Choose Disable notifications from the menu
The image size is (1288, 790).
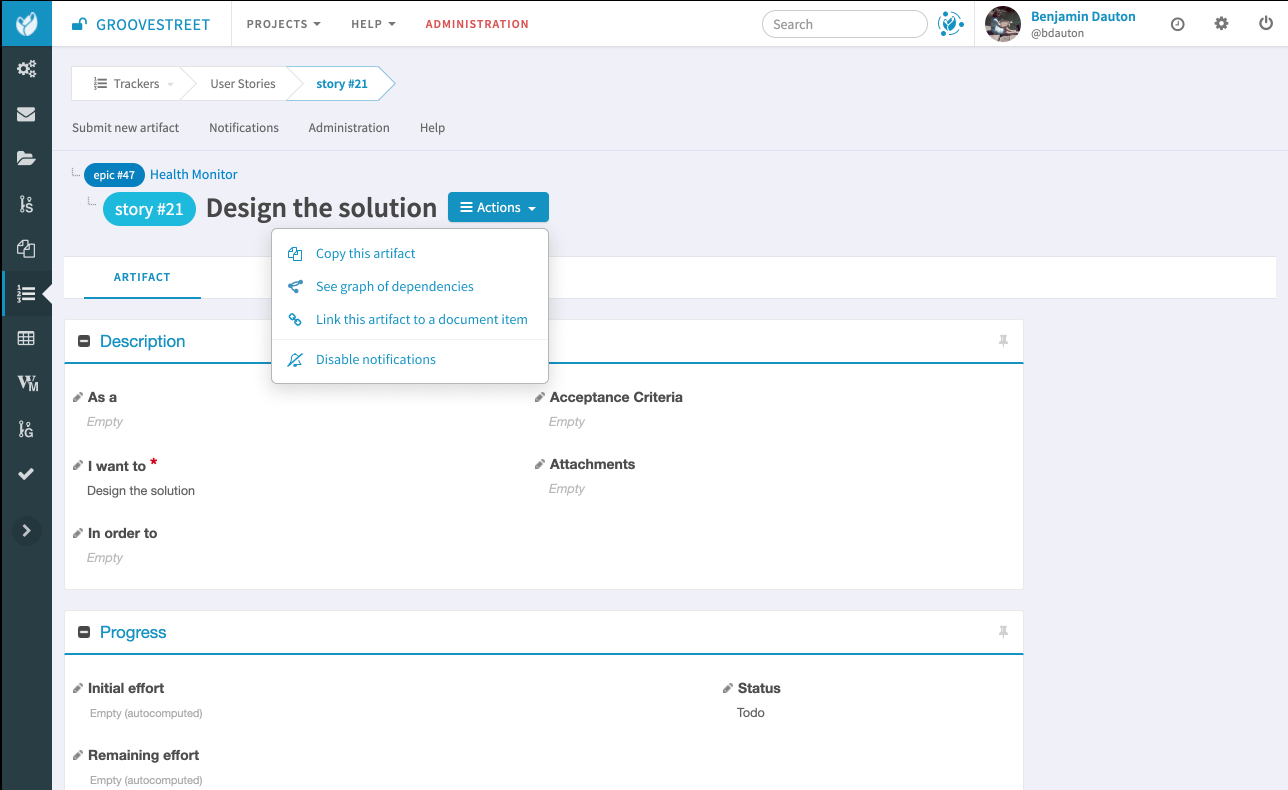point(375,360)
